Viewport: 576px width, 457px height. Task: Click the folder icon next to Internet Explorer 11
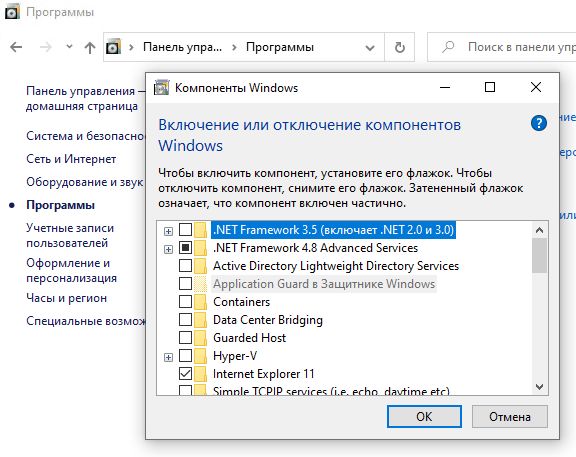point(201,374)
